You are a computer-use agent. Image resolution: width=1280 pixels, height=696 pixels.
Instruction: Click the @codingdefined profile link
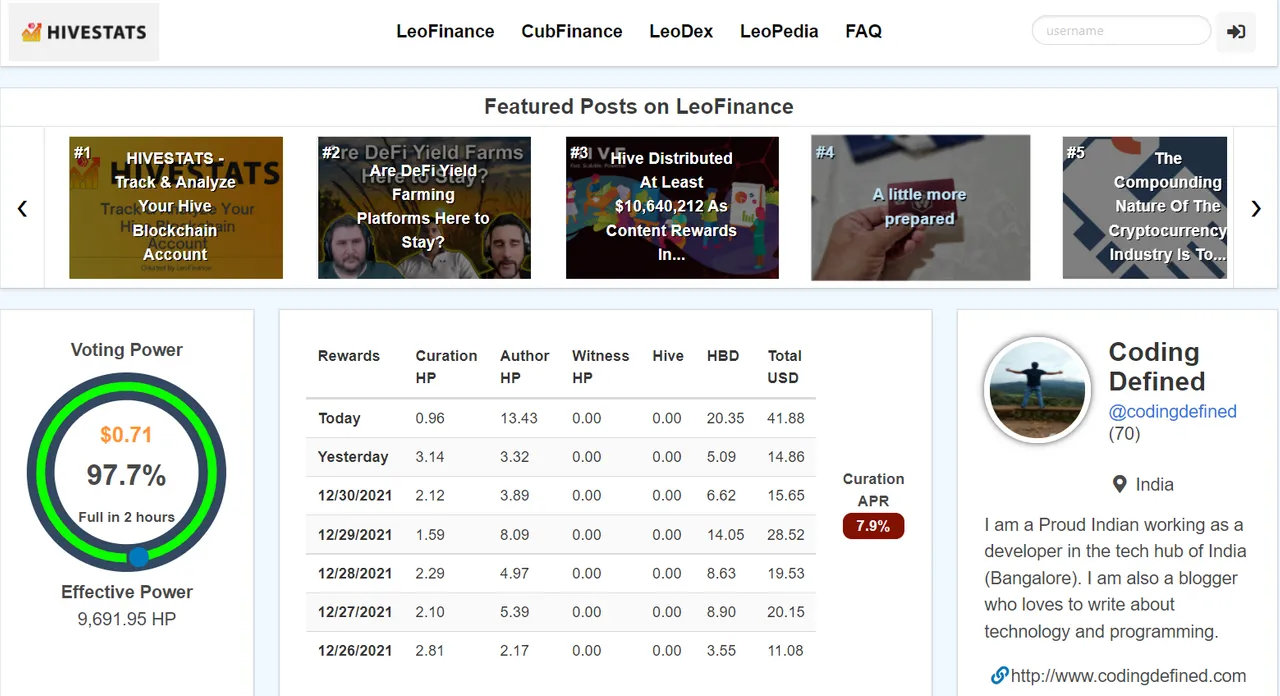pos(1173,411)
